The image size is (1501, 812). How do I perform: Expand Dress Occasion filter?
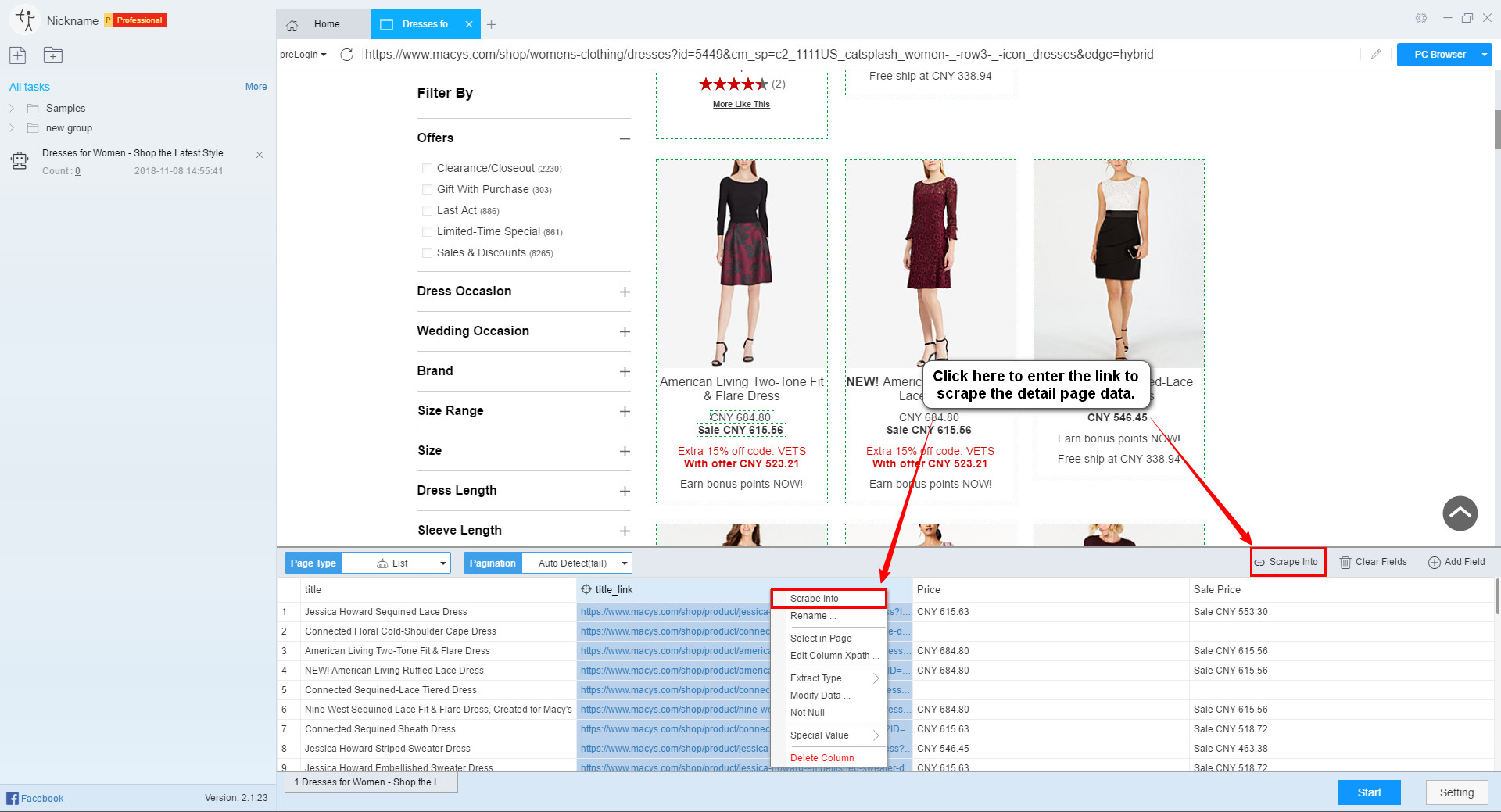pyautogui.click(x=625, y=292)
